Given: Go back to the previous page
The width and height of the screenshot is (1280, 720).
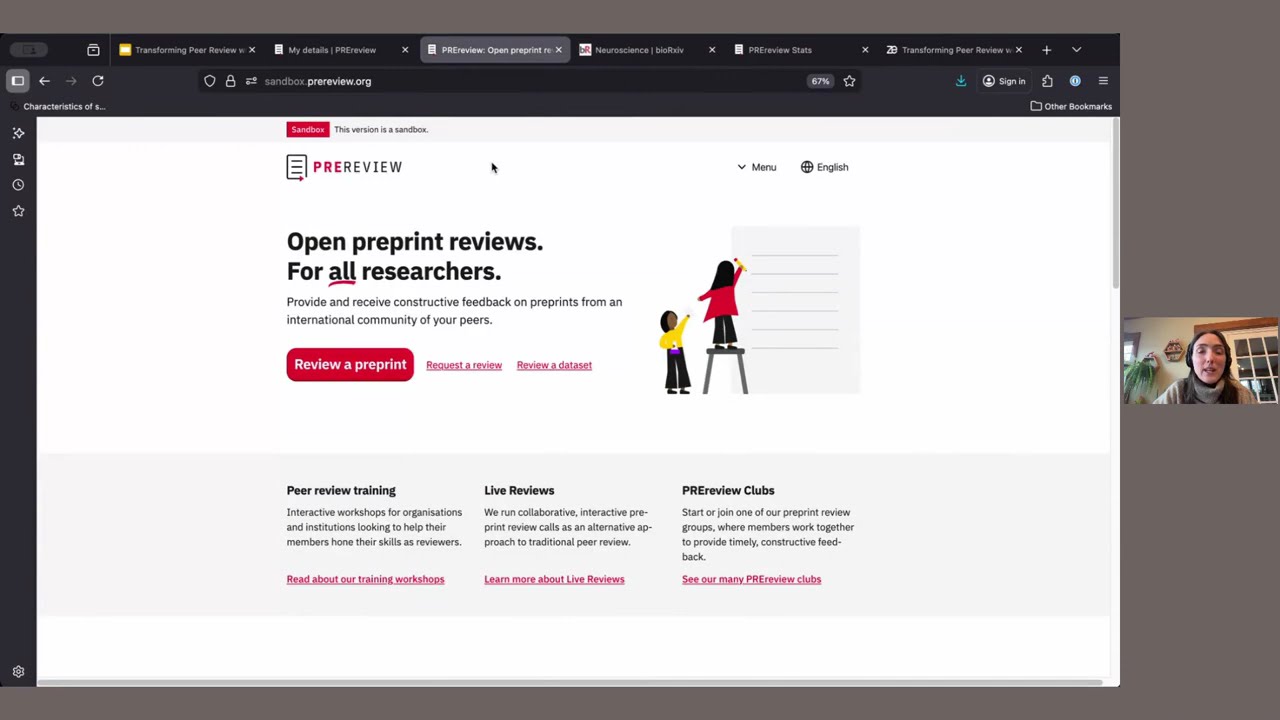Looking at the screenshot, I should click(x=44, y=81).
